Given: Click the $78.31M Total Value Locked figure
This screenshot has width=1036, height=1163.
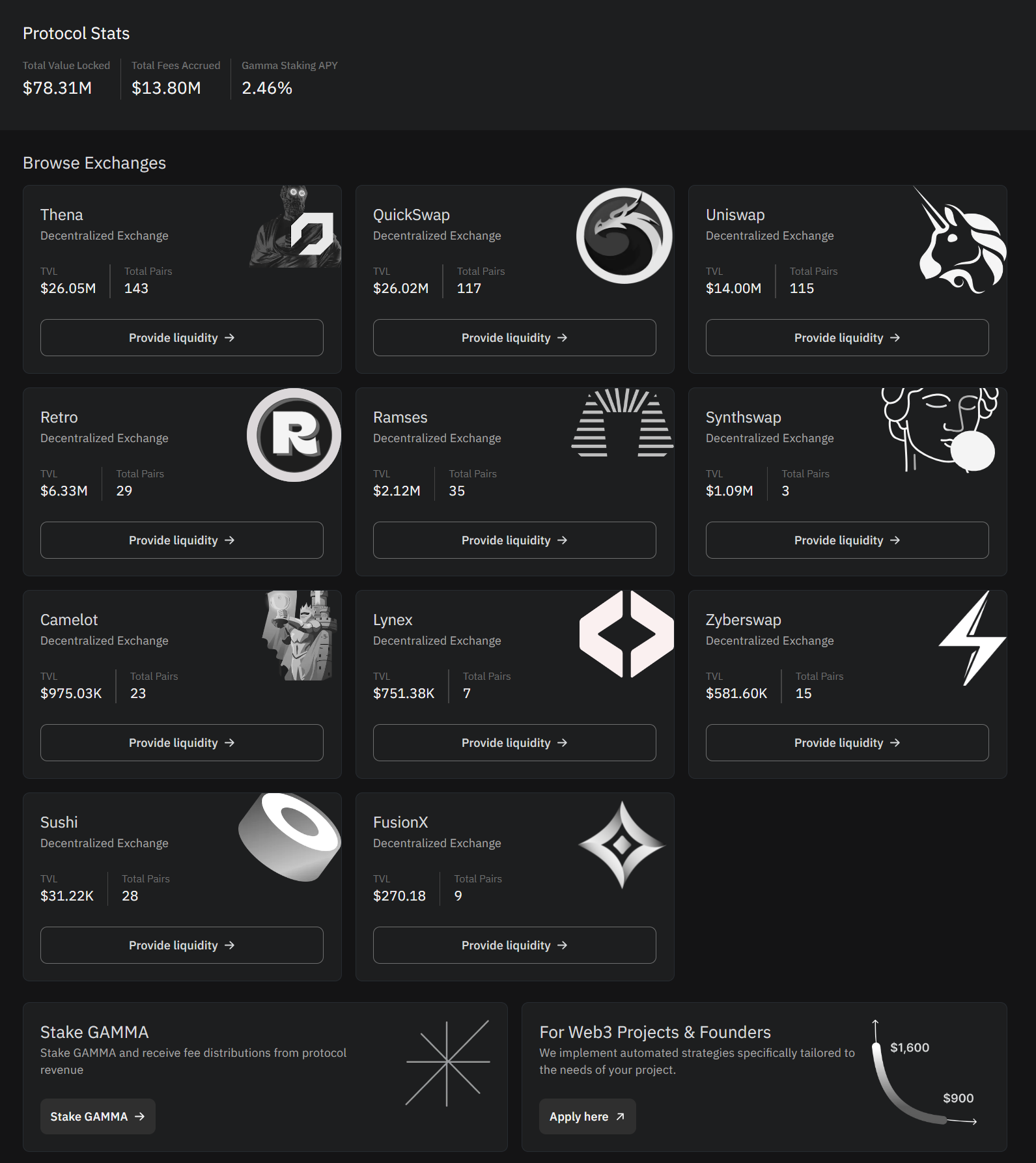Looking at the screenshot, I should (x=57, y=88).
